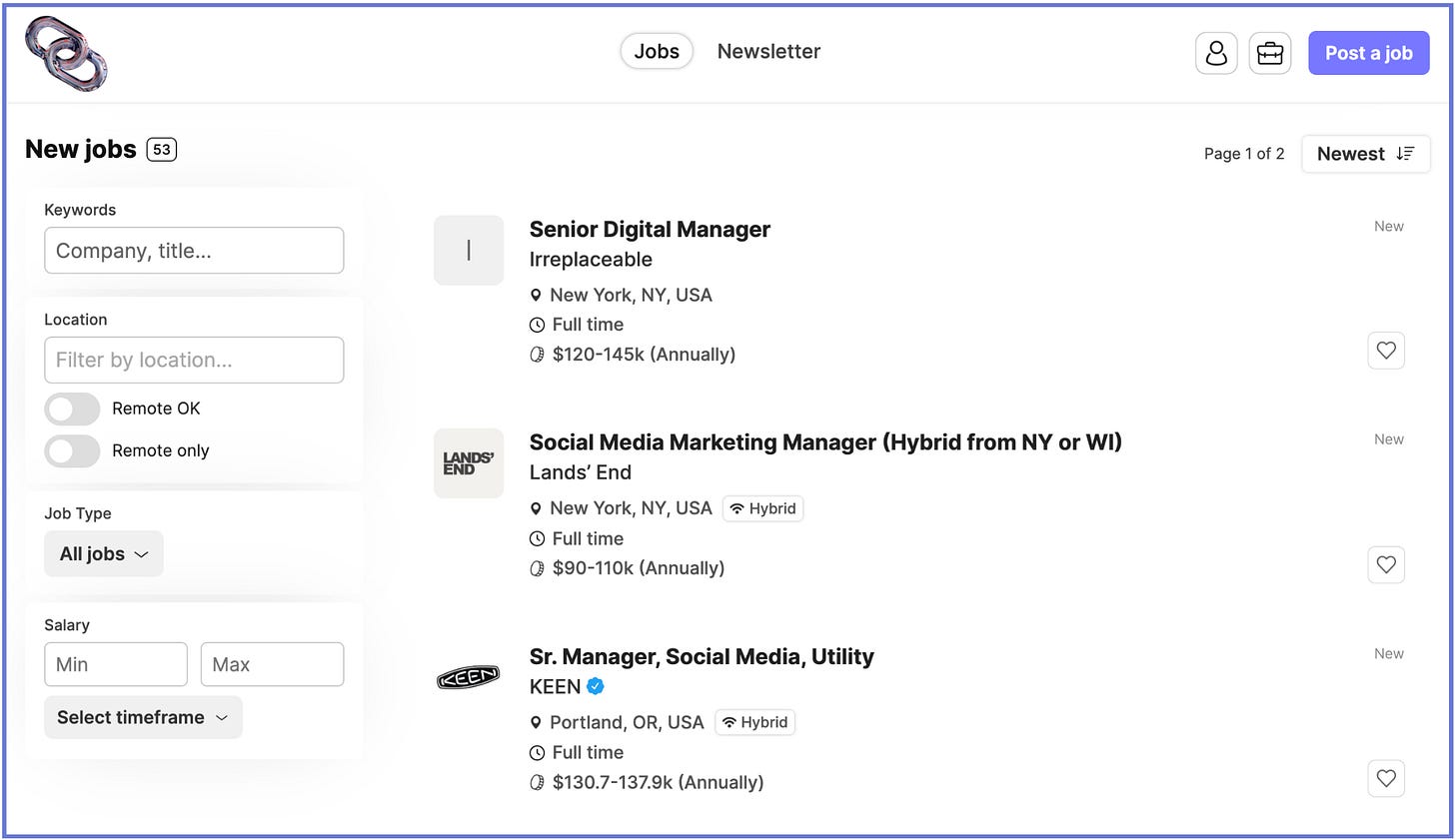
Task: Click the Min salary input box
Action: (116, 664)
